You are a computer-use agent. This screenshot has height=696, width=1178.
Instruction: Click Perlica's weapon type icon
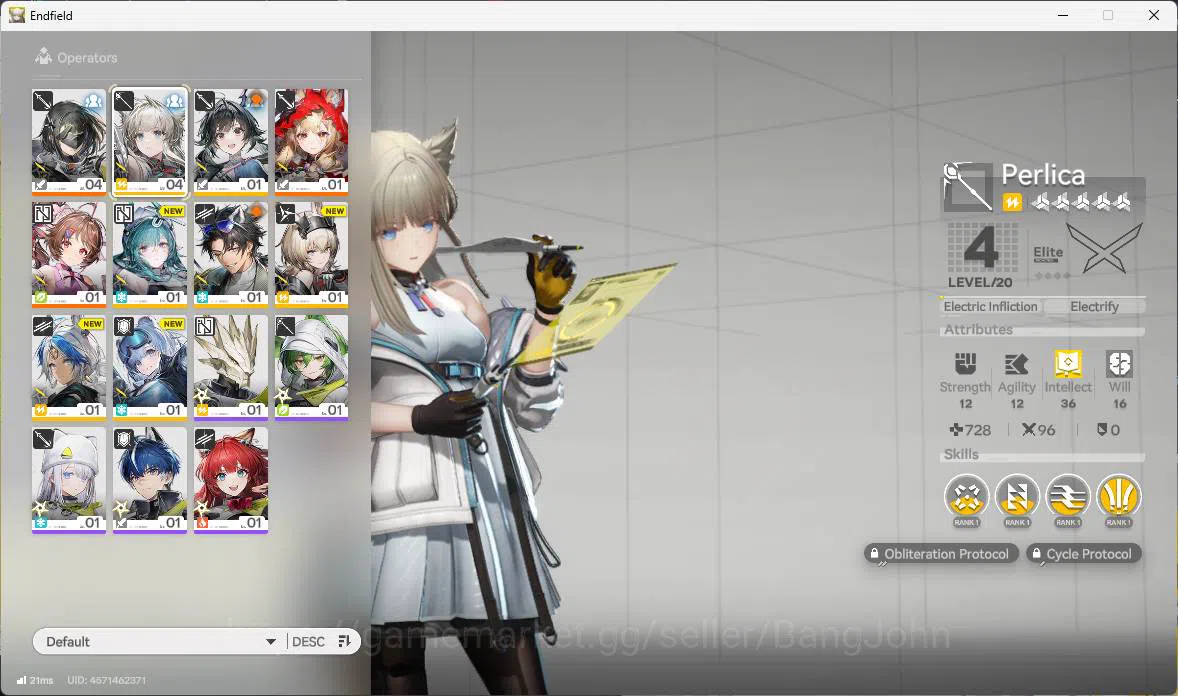tap(968, 186)
